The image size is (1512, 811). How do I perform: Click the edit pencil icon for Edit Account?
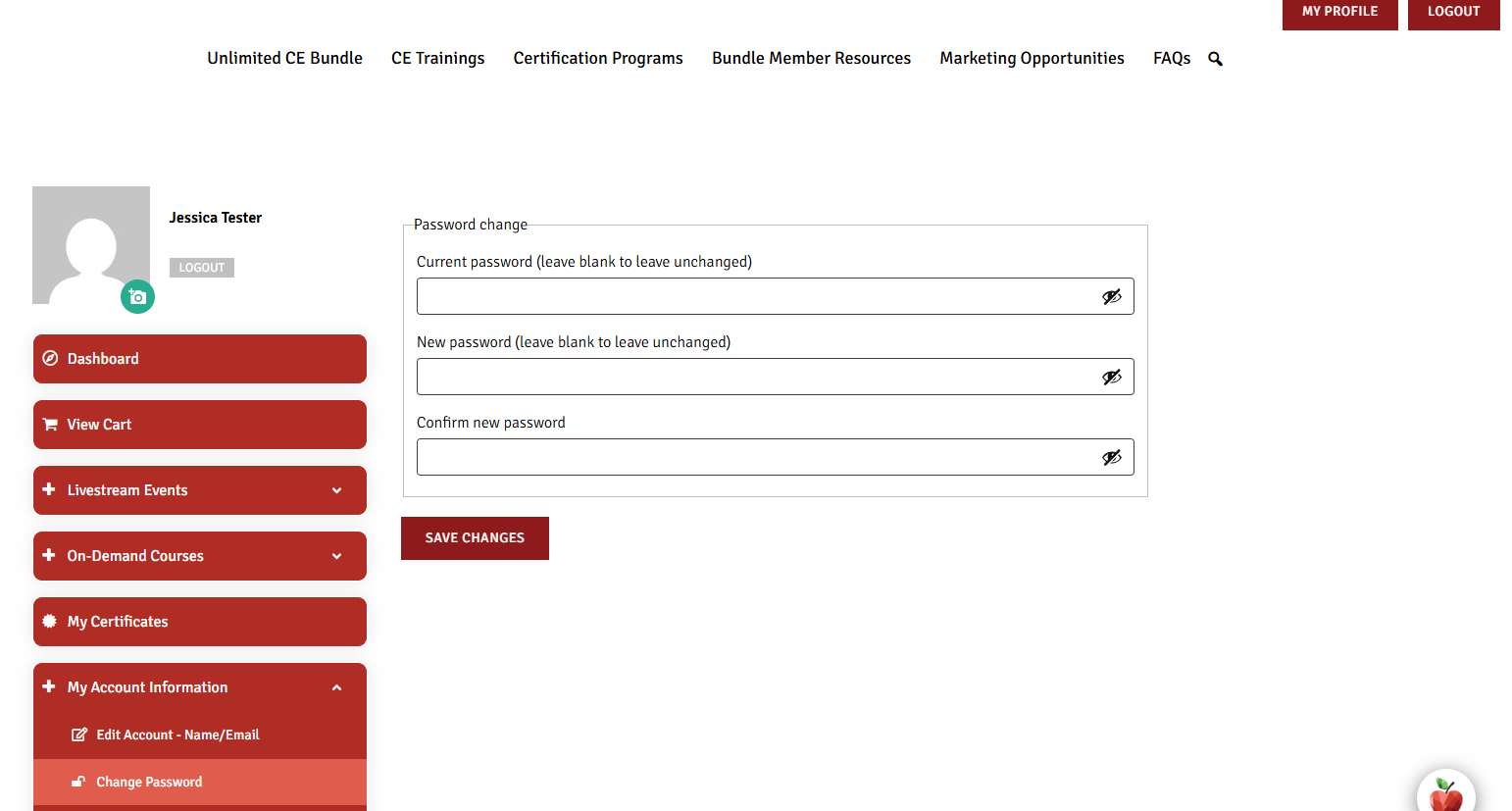coord(79,735)
